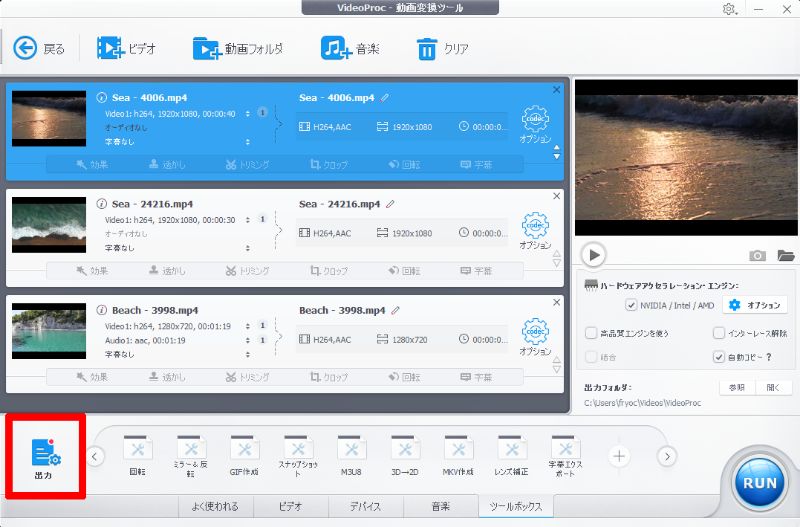Enable the 高品質エンジンを使う checkbox

[591, 333]
